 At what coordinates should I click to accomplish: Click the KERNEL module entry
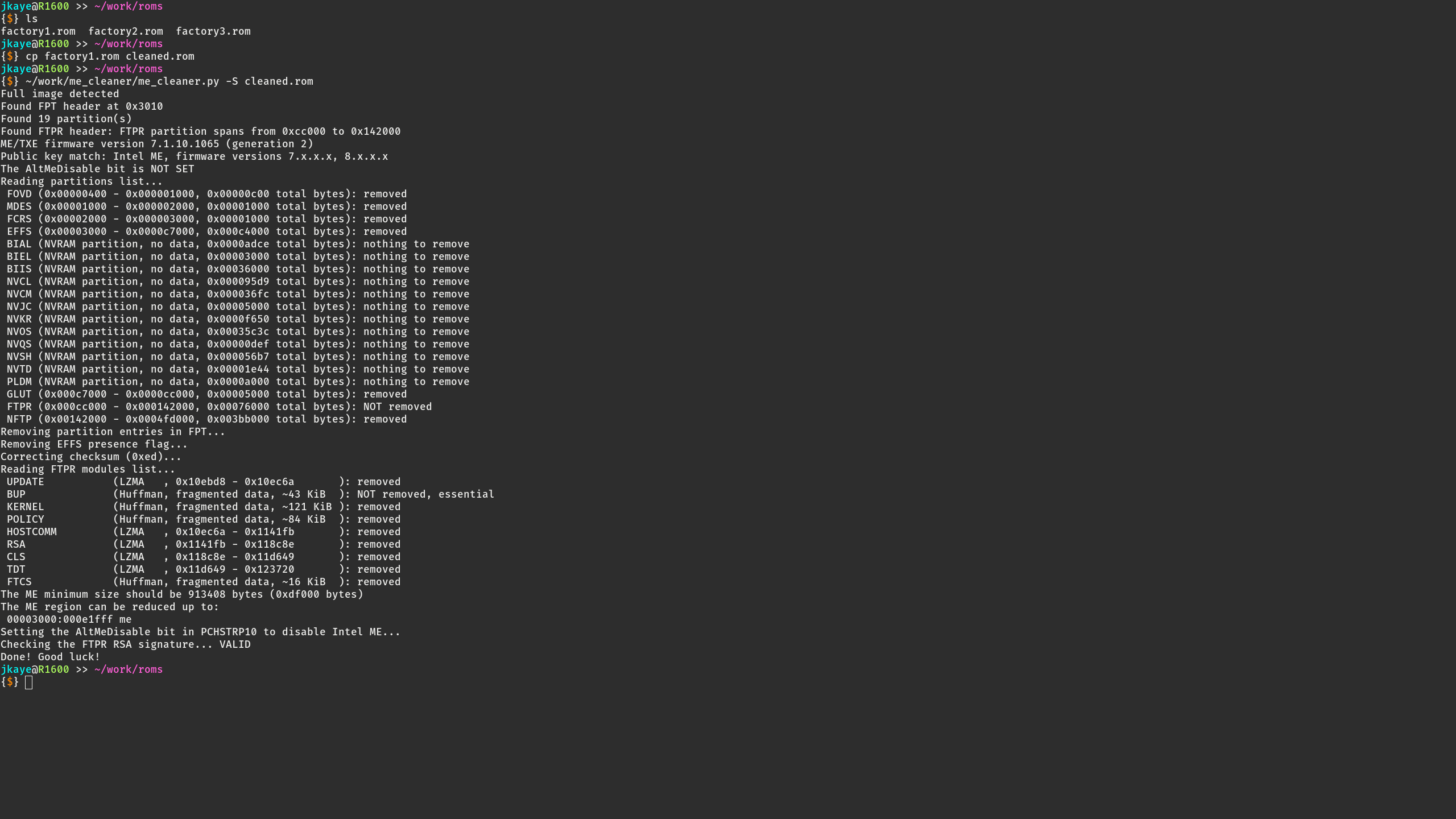[x=205, y=506]
